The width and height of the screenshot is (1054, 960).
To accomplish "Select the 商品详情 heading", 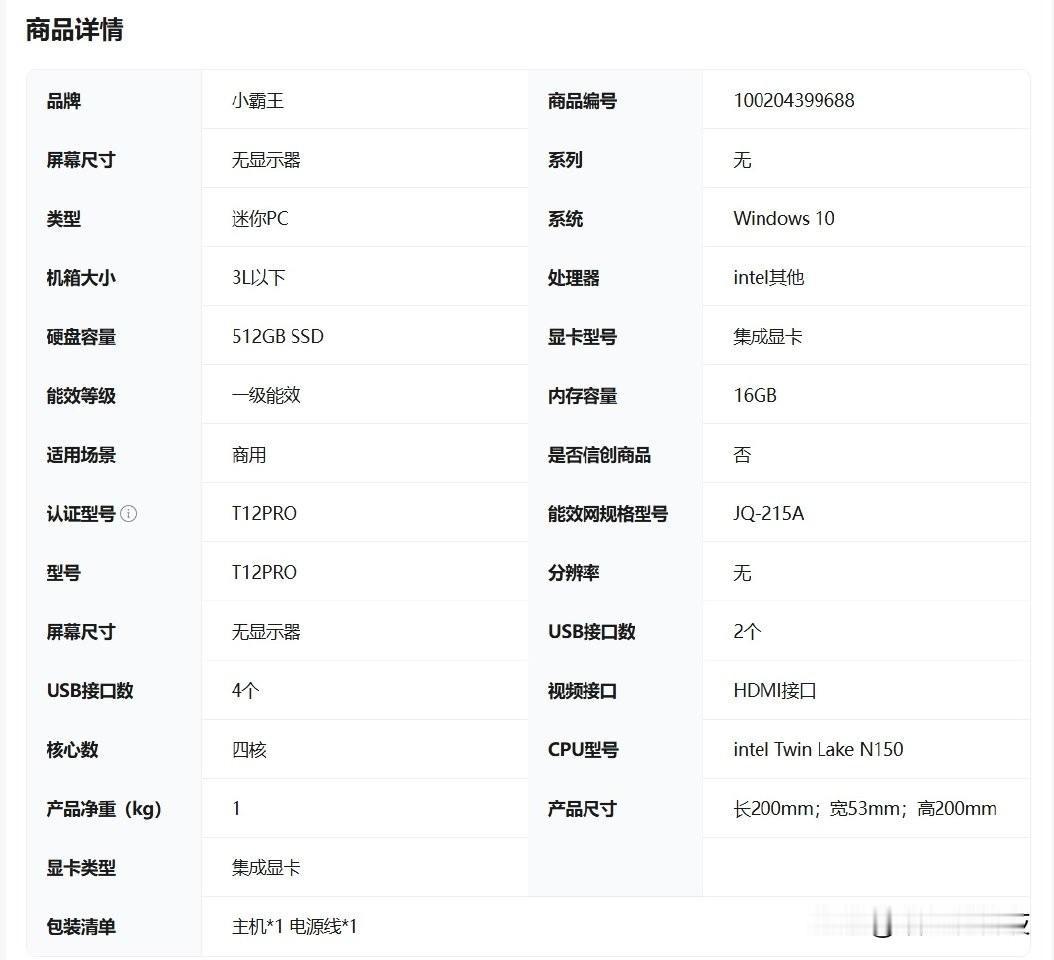I will pyautogui.click(x=75, y=30).
